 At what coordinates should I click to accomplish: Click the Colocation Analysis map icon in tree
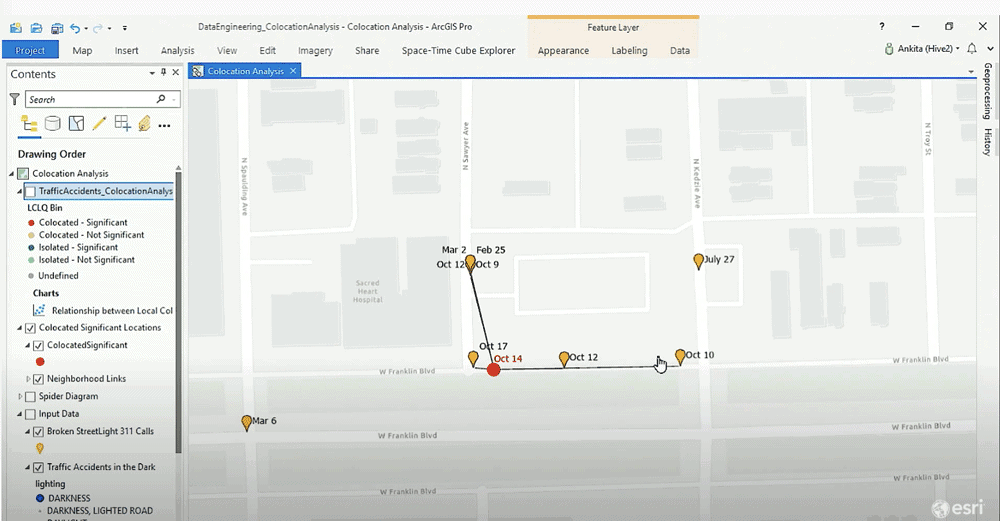[23, 173]
